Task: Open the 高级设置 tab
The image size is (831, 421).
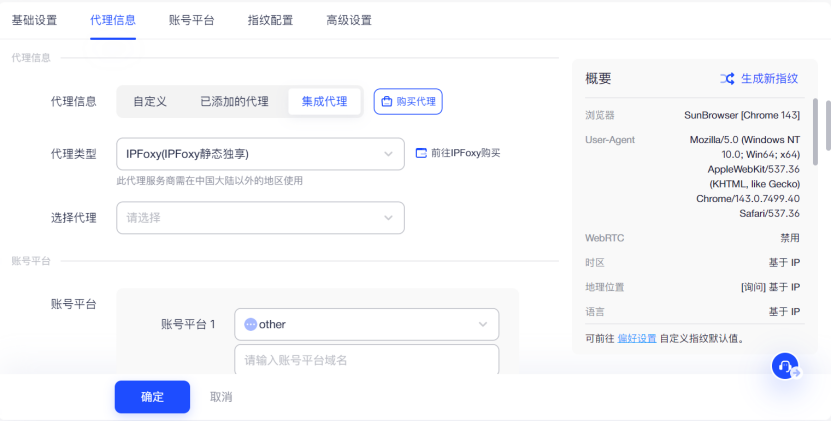Action: tap(349, 20)
